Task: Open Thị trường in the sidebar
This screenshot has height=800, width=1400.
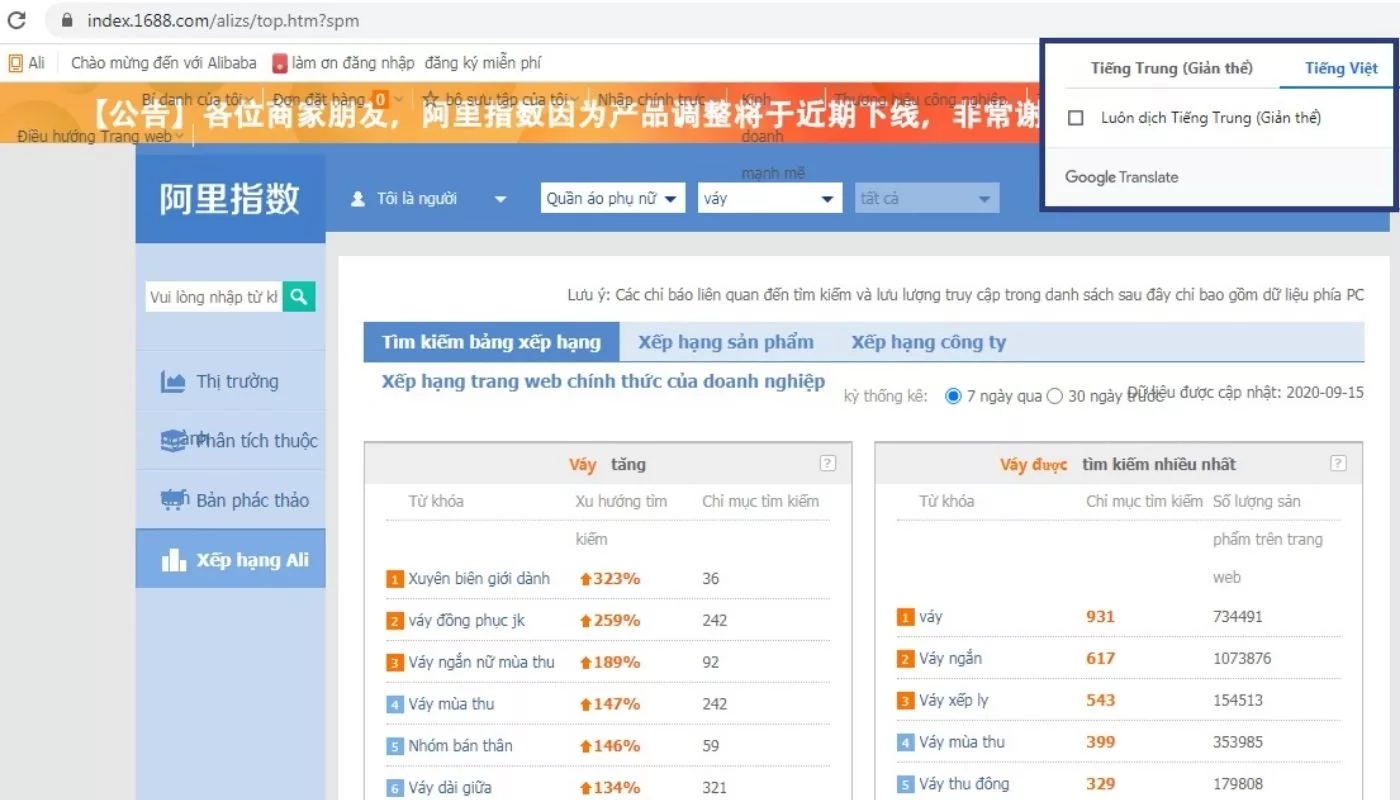Action: (x=231, y=381)
